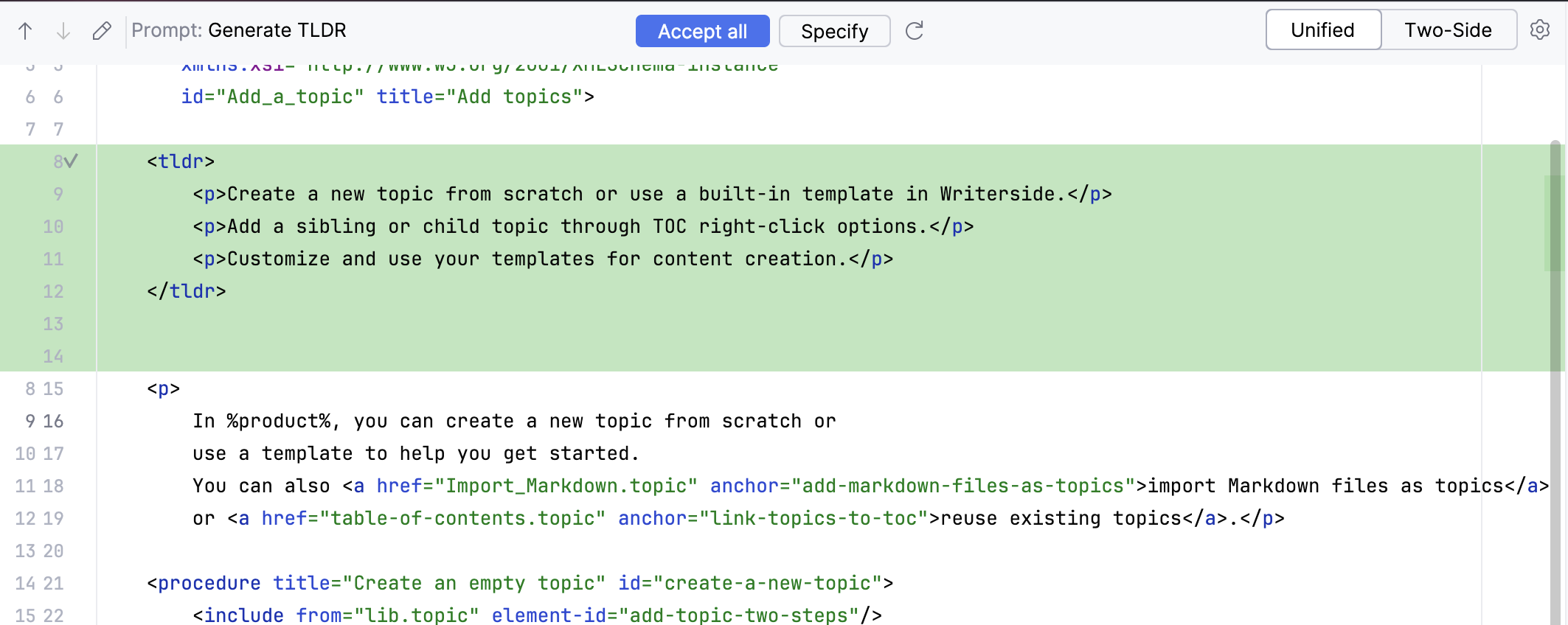Click line number 16 in gutter

click(x=53, y=421)
